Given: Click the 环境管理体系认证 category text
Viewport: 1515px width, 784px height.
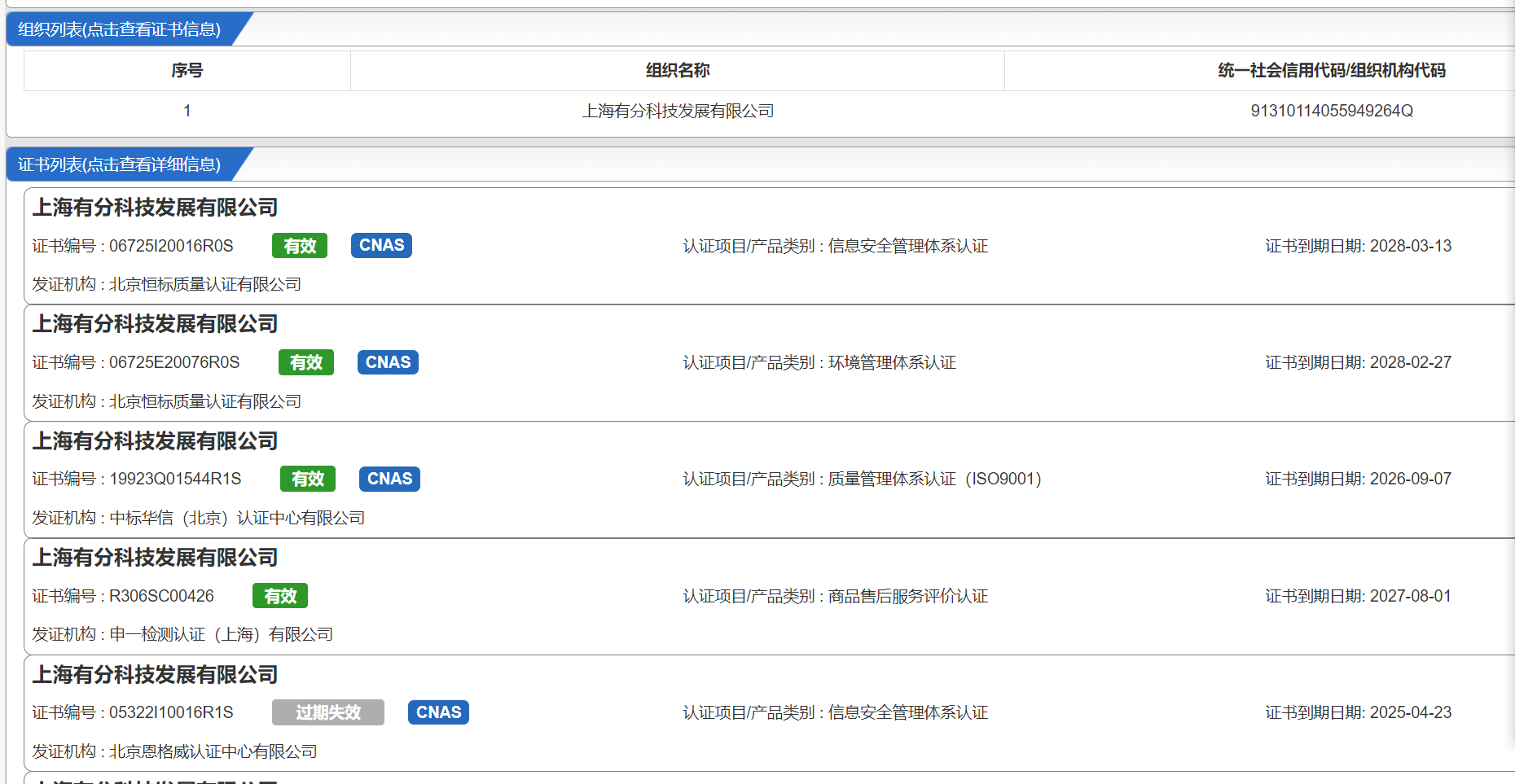Looking at the screenshot, I should coord(892,362).
